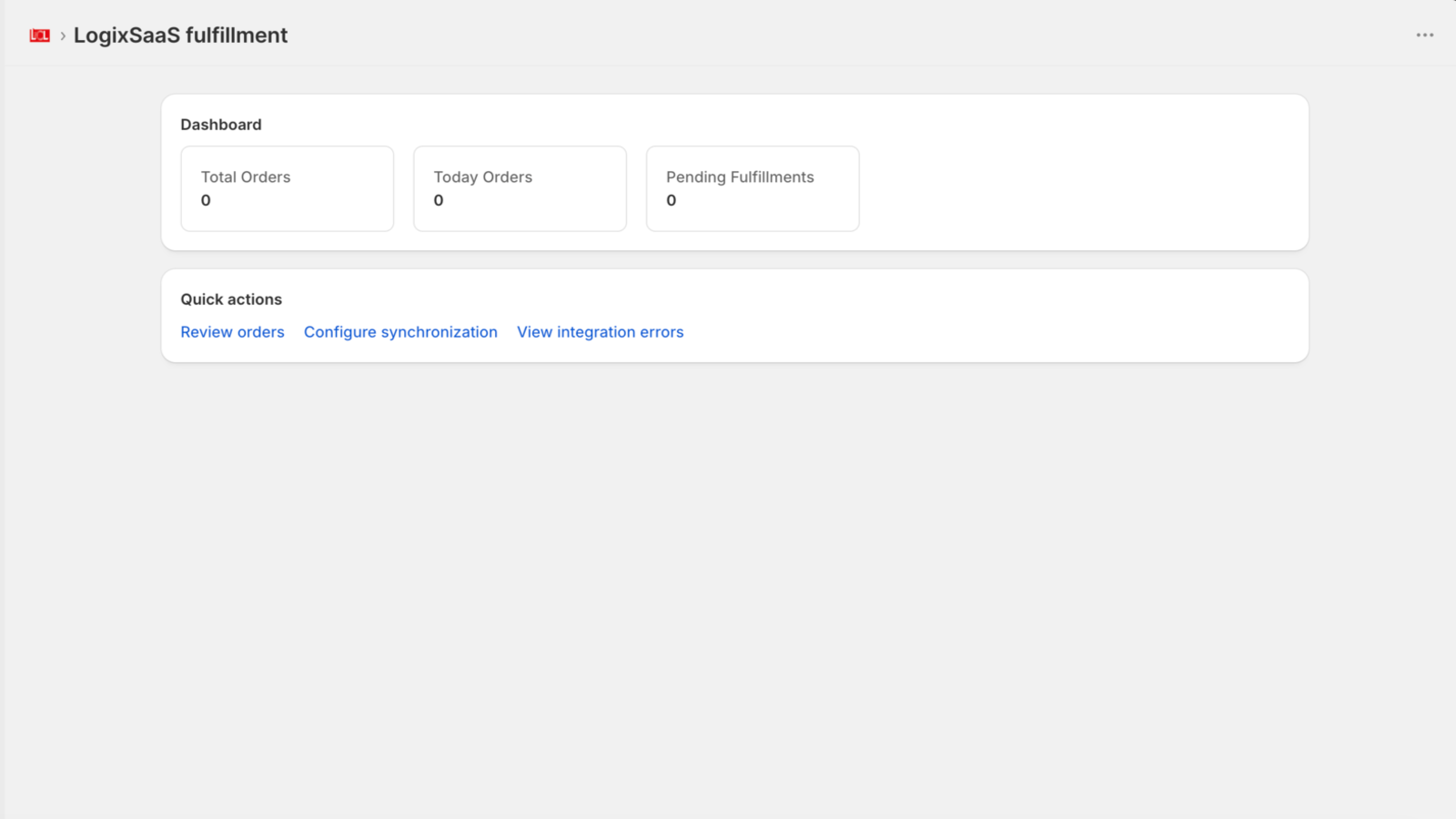
Task: Click the Today Orders label
Action: [x=482, y=177]
